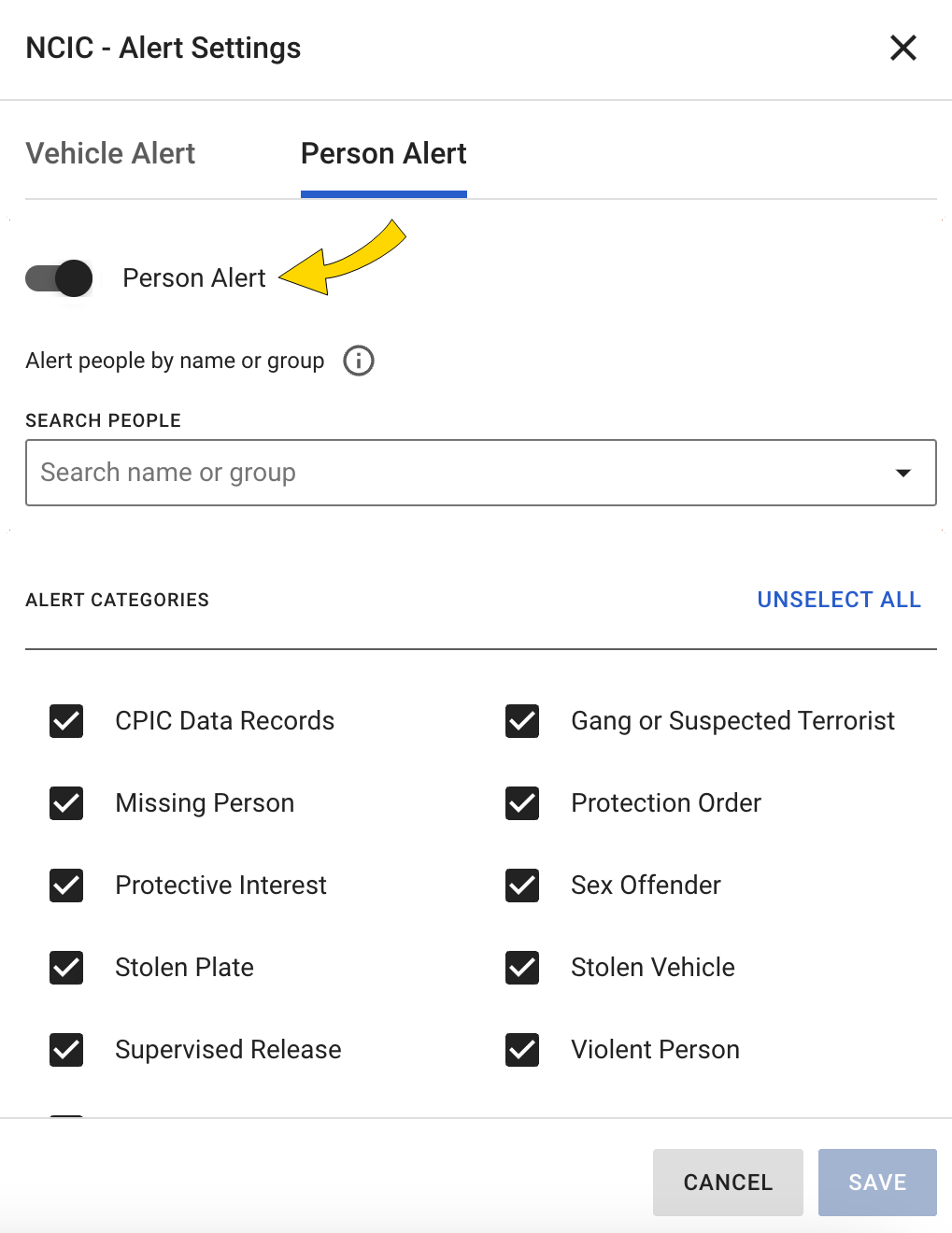Uncheck the Stolen Plate checkbox
Screen dimensions: 952x1233
[x=66, y=968]
